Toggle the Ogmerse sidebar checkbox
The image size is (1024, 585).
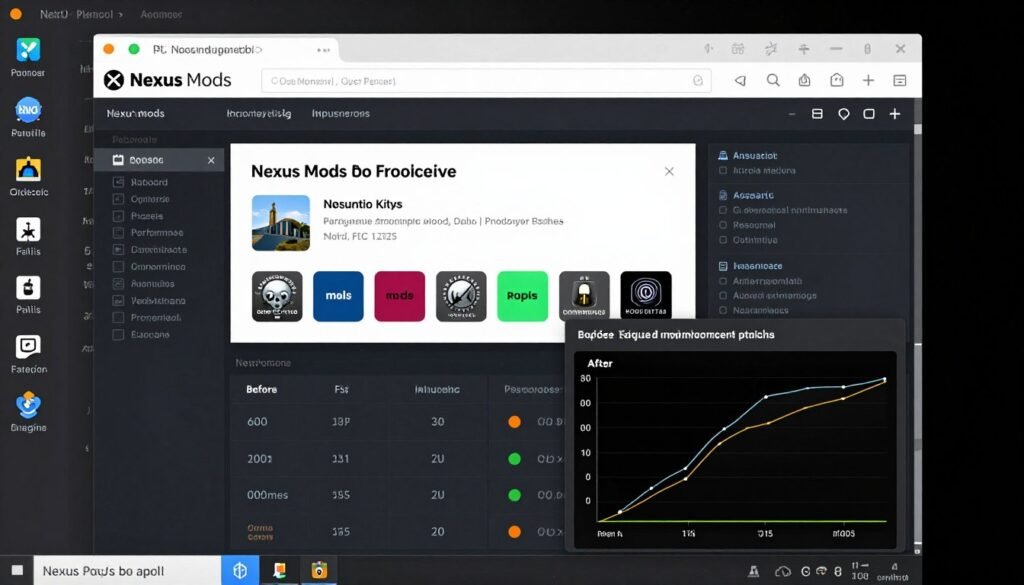[x=118, y=199]
